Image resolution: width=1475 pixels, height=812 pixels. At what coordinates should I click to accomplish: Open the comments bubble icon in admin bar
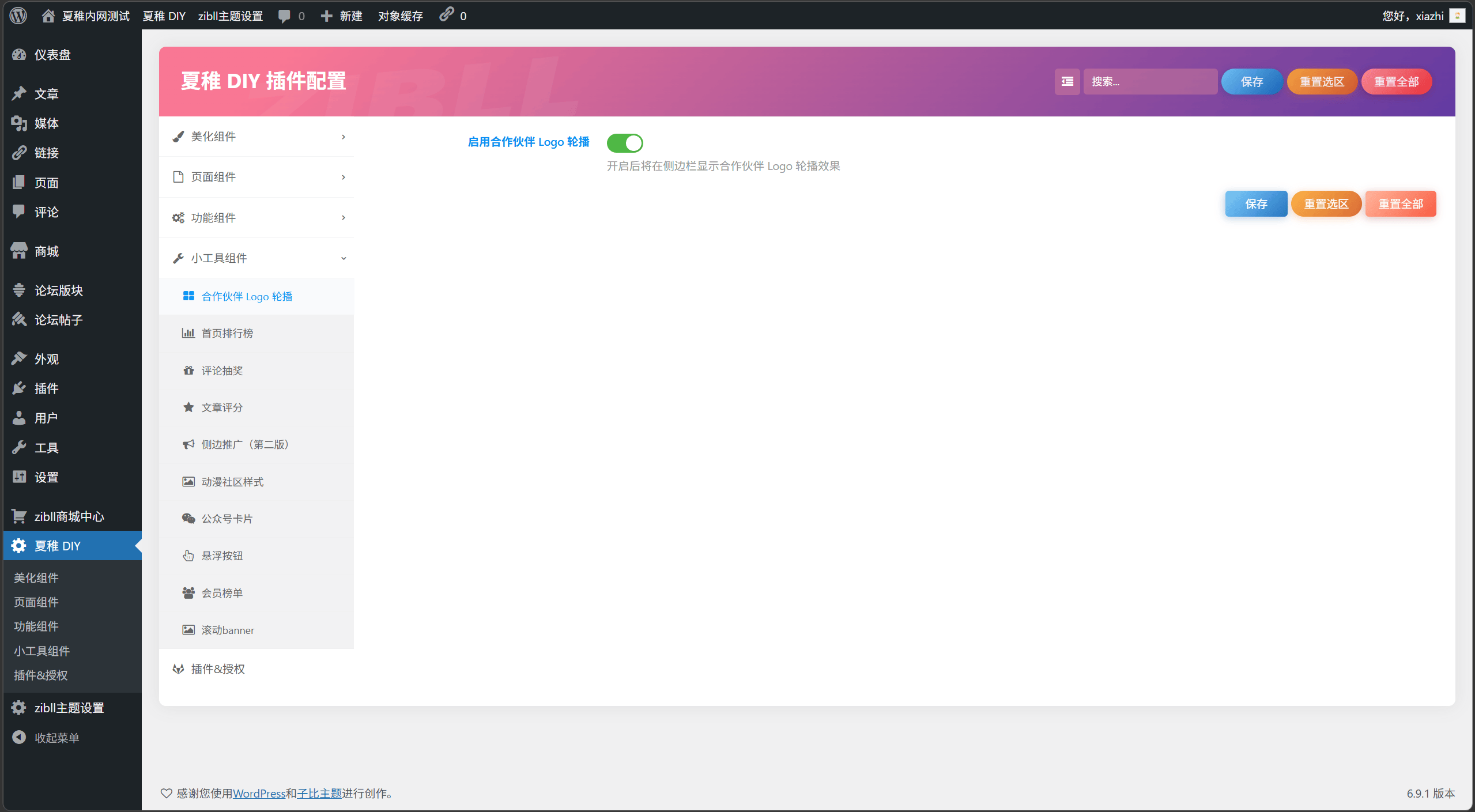pyautogui.click(x=284, y=16)
